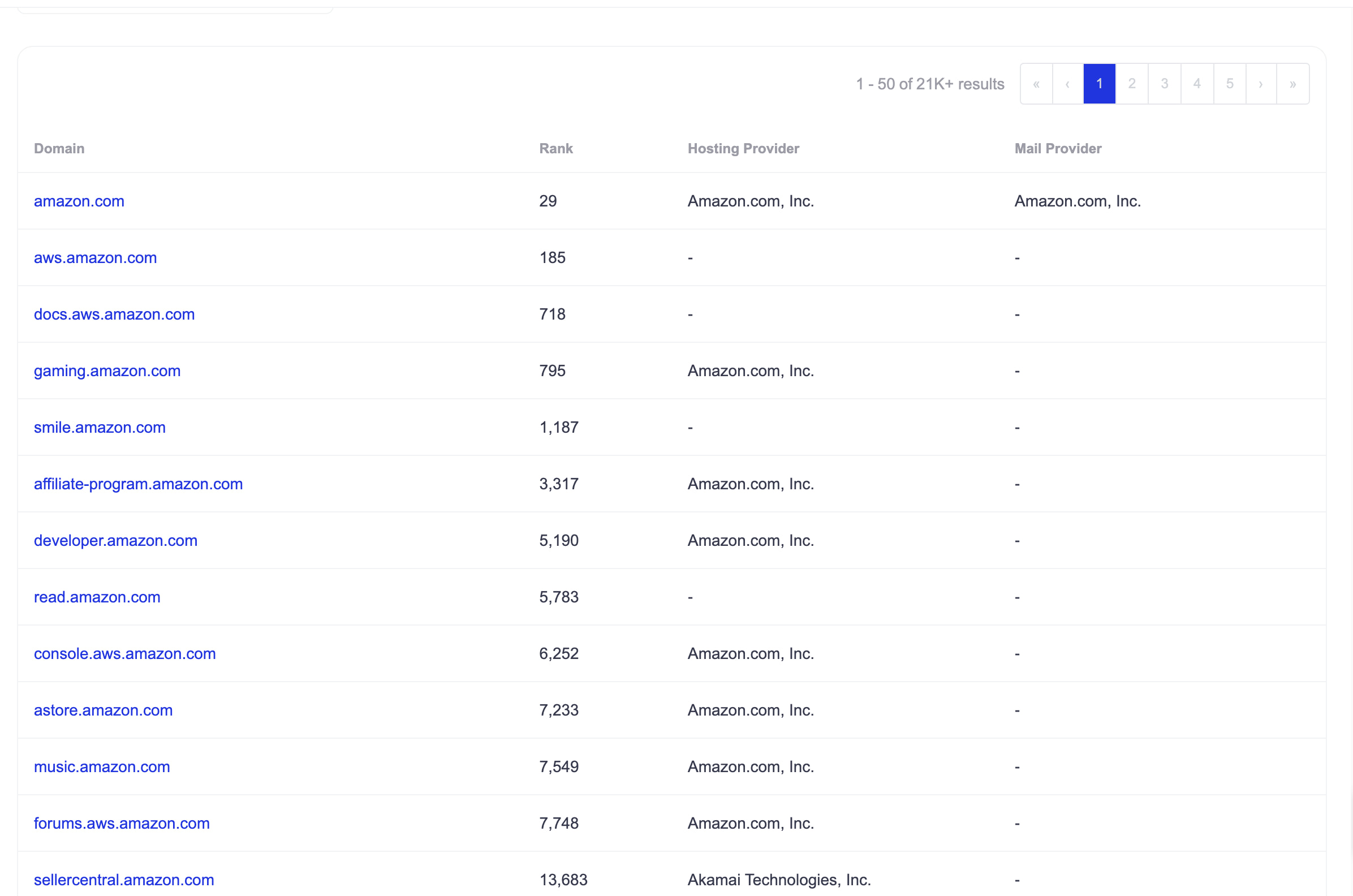Click the previous page single arrow
The image size is (1353, 896).
(1067, 84)
